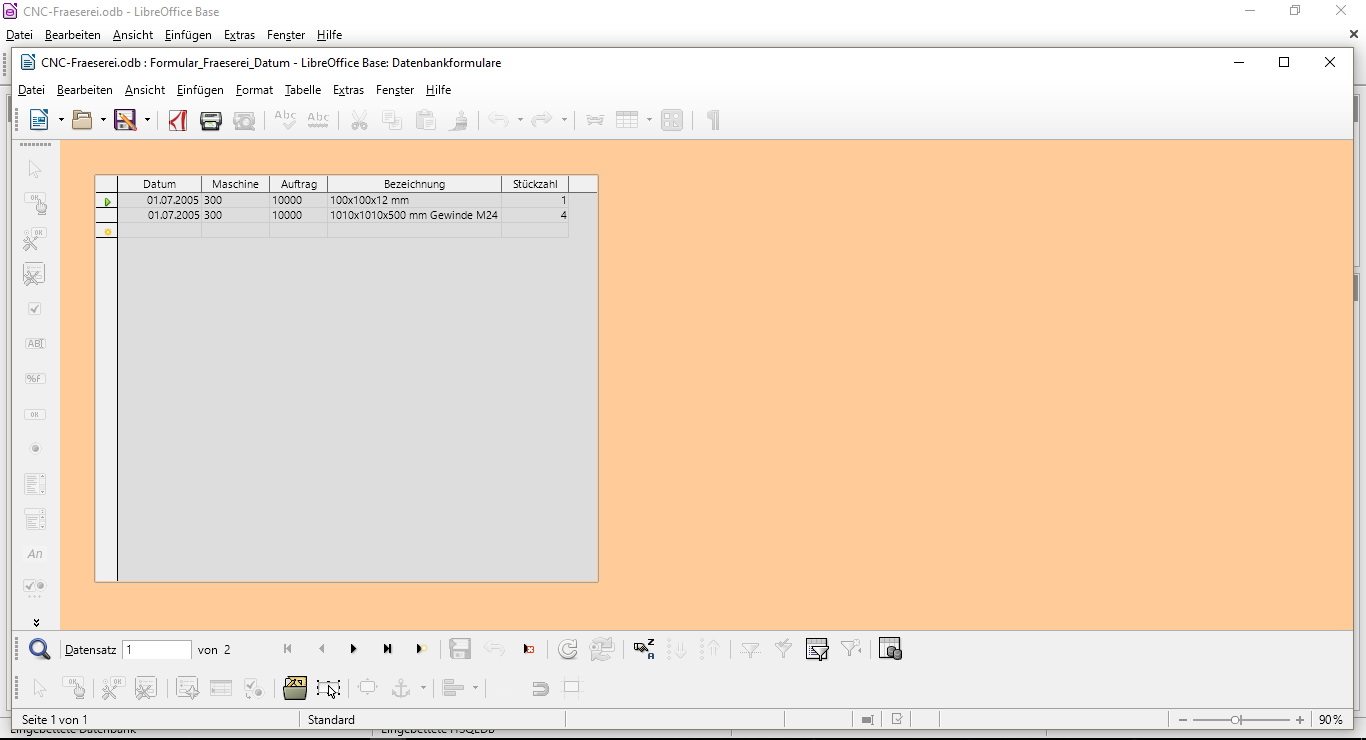1366x740 pixels.
Task: Click the Export as PDF icon
Action: pos(178,120)
